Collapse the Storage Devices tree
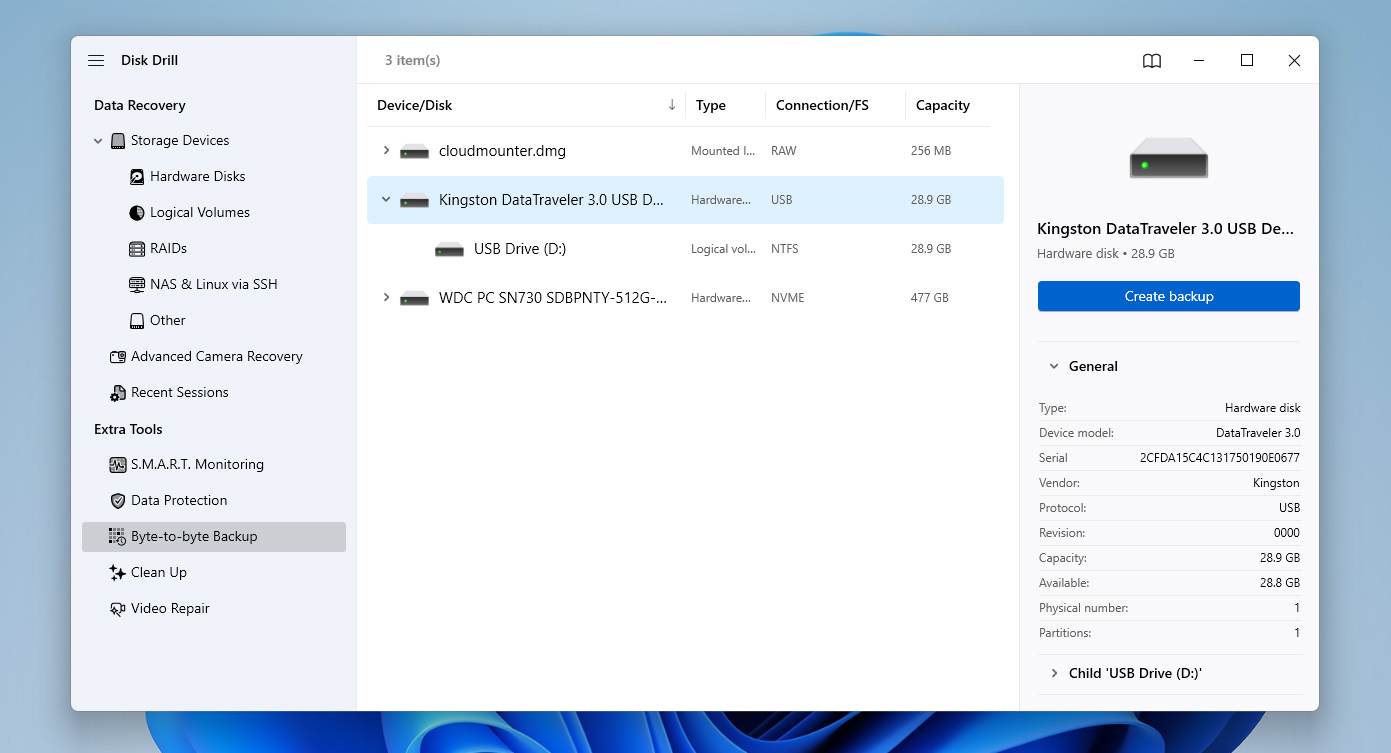1391x753 pixels. tap(98, 141)
